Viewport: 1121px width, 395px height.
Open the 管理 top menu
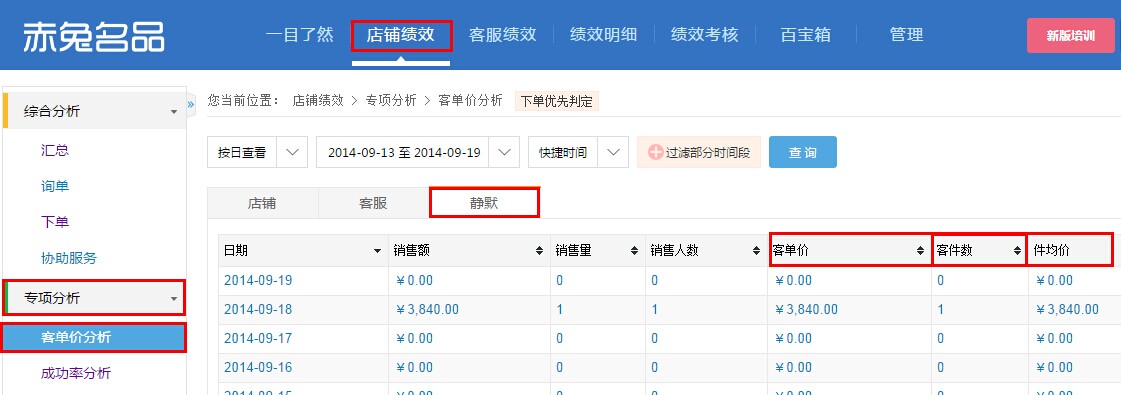point(907,34)
